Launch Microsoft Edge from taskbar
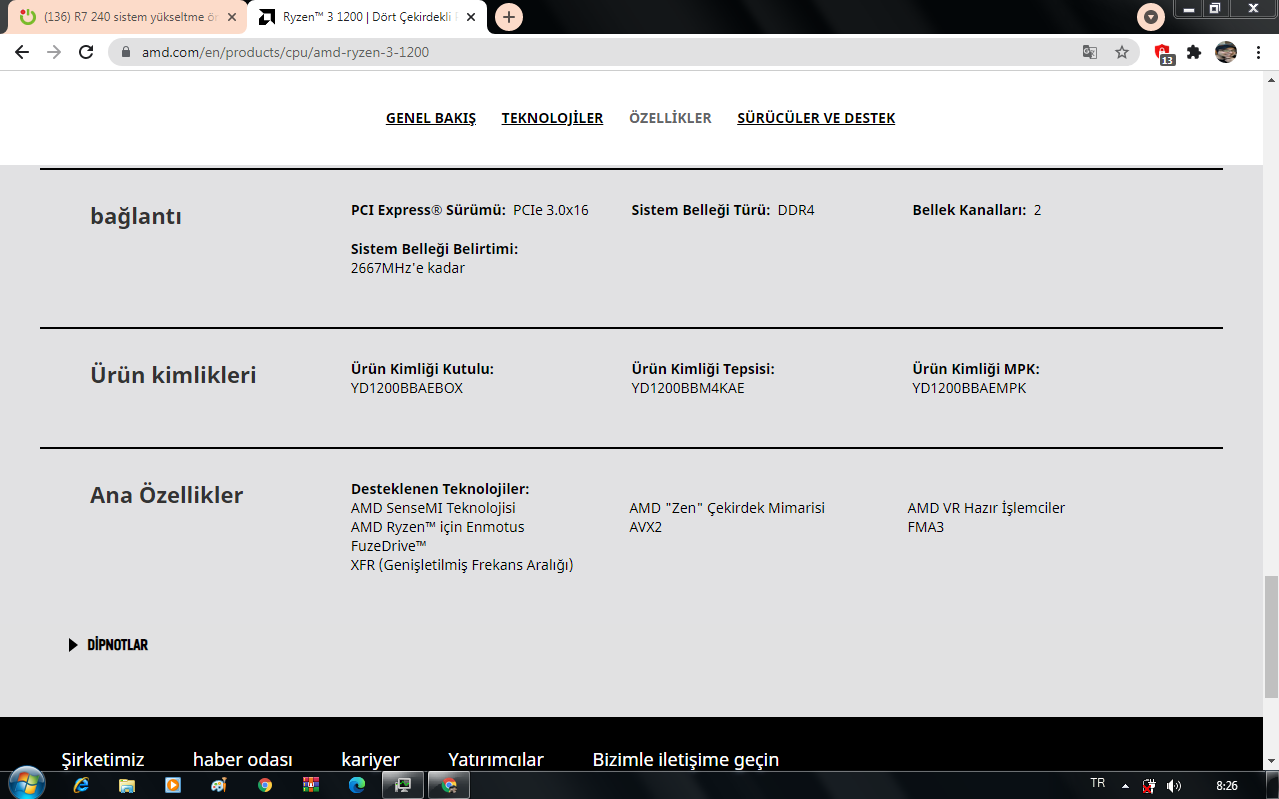 (357, 785)
